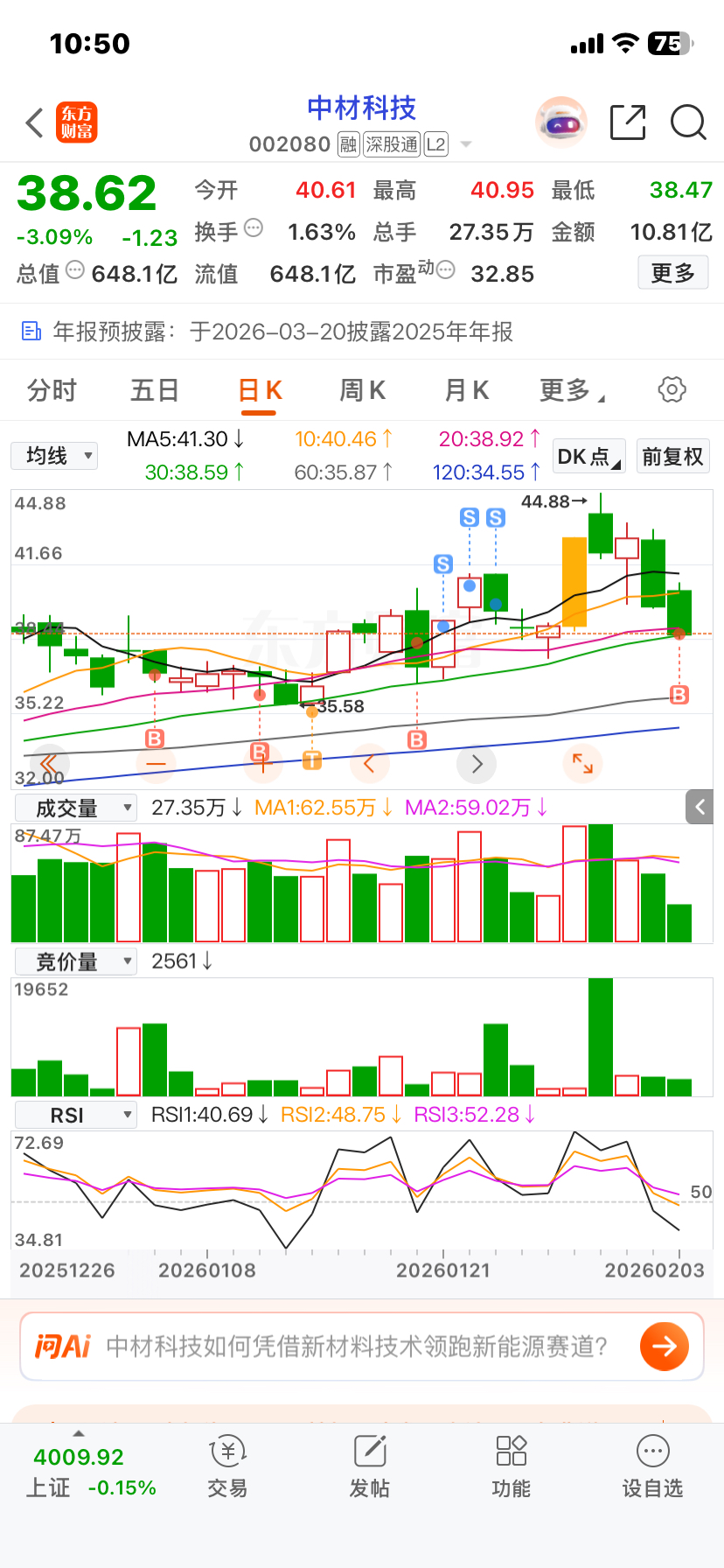Switch to 月K tab
724x1568 pixels.
466,390
